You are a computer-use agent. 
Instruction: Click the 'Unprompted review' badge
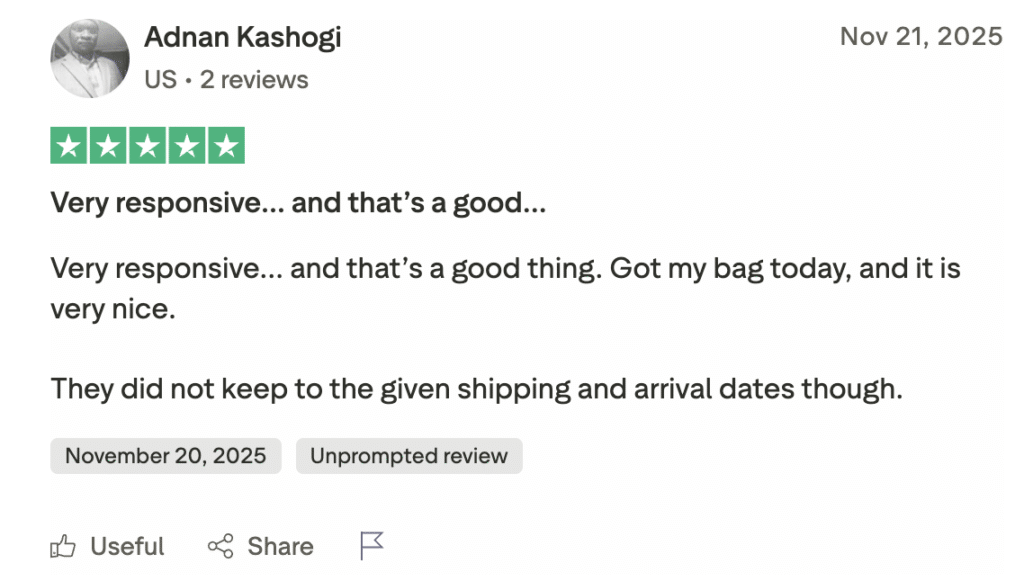(409, 456)
